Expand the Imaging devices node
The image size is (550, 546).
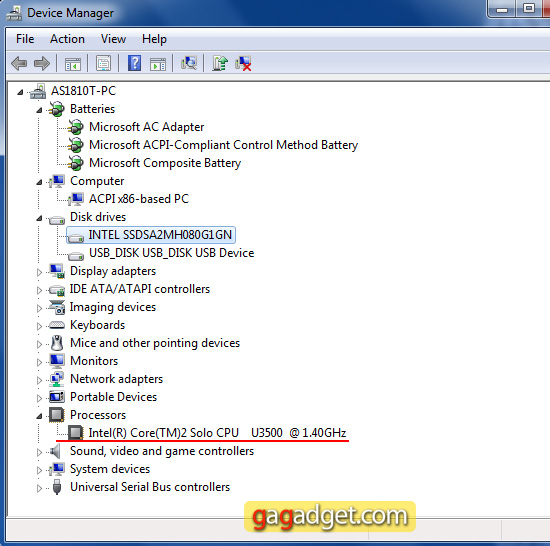pyautogui.click(x=39, y=308)
